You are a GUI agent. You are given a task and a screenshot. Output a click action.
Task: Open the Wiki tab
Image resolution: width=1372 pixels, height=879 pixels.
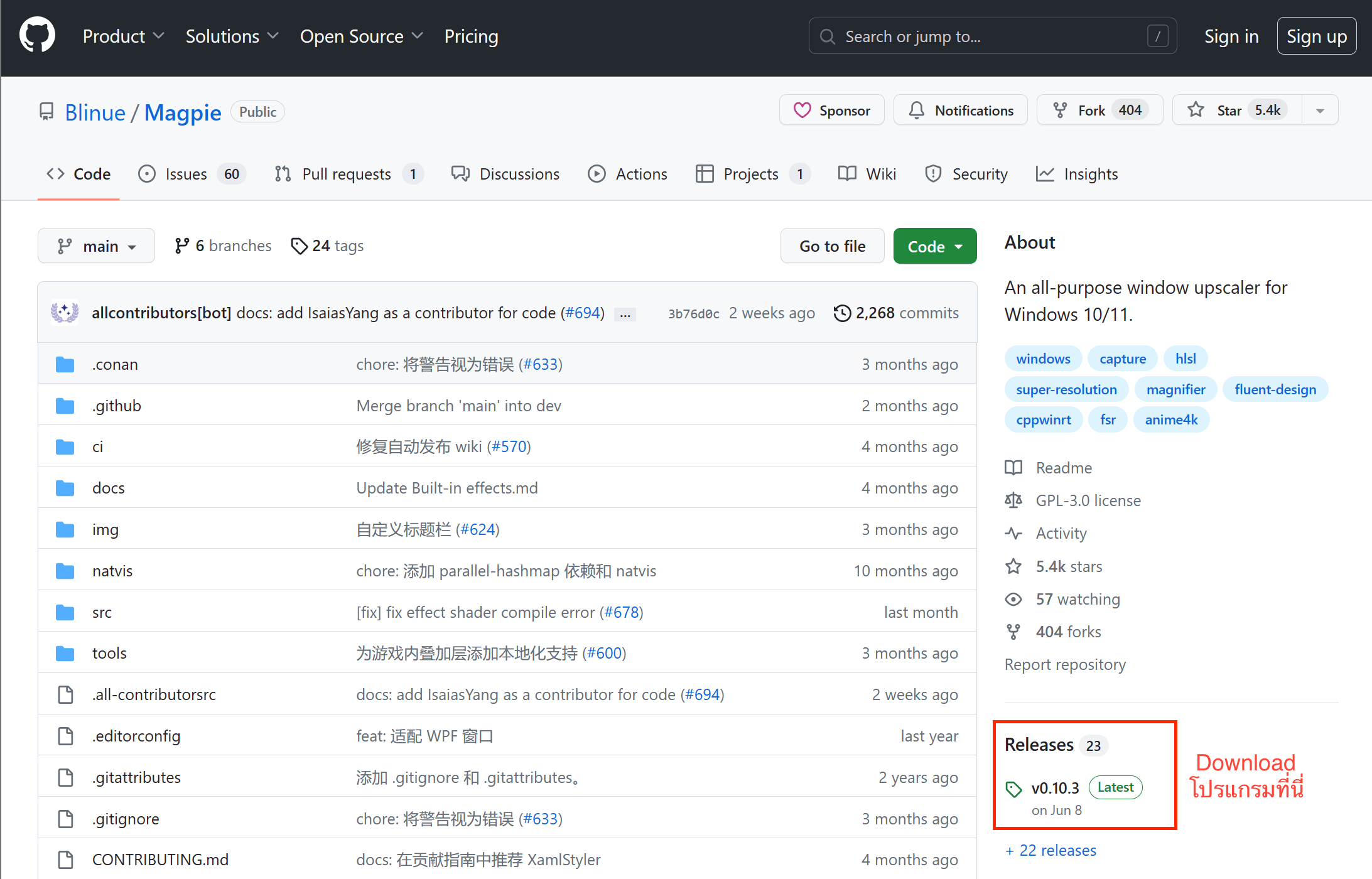(x=867, y=174)
